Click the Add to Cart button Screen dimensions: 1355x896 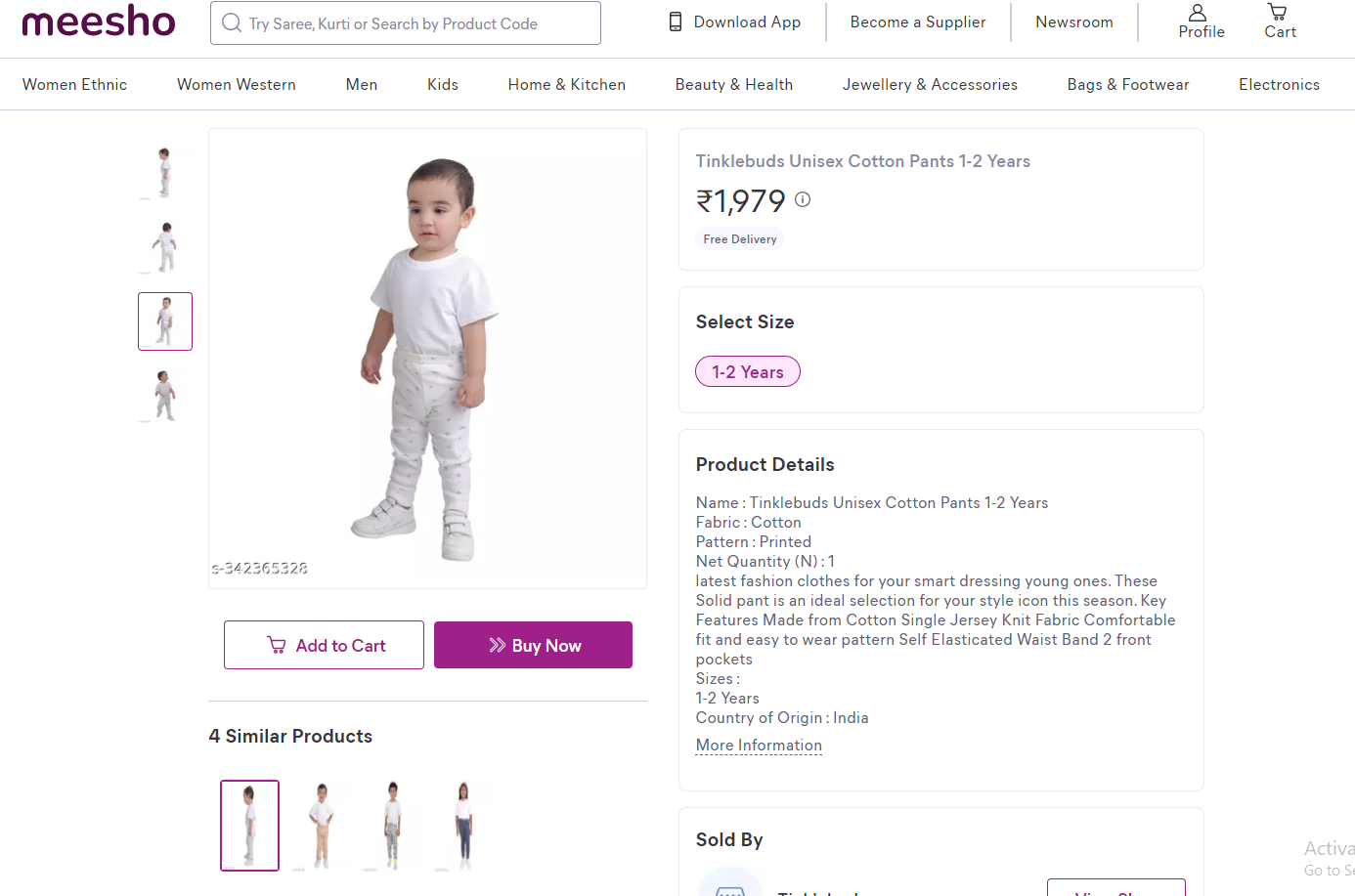[324, 646]
